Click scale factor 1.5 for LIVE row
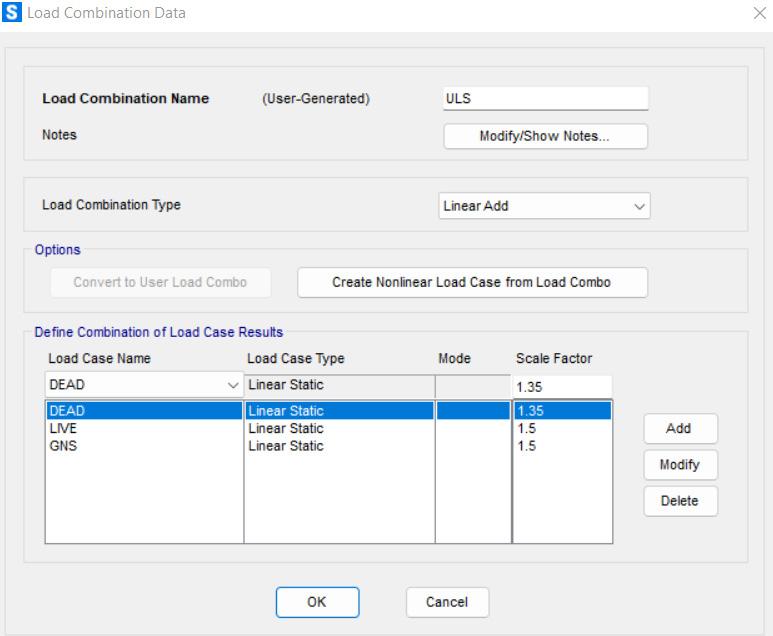 [527, 428]
